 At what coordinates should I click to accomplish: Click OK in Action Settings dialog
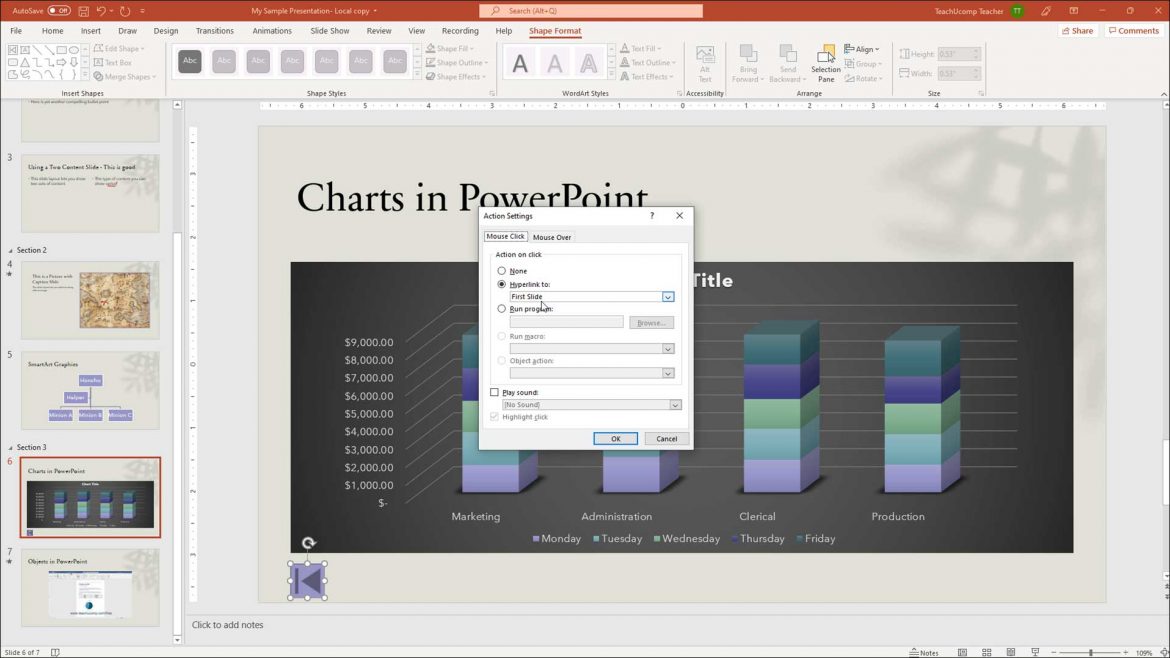pos(615,438)
